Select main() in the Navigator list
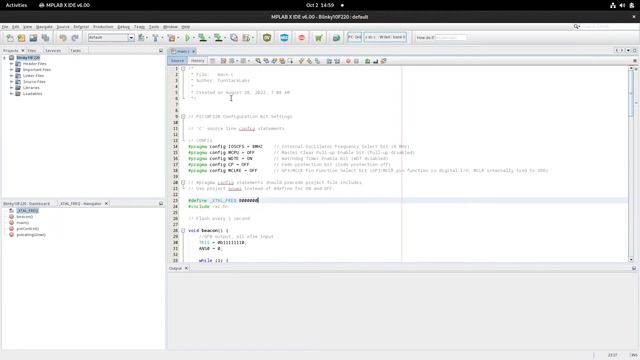Image resolution: width=640 pixels, height=360 pixels. pyautogui.click(x=22, y=223)
